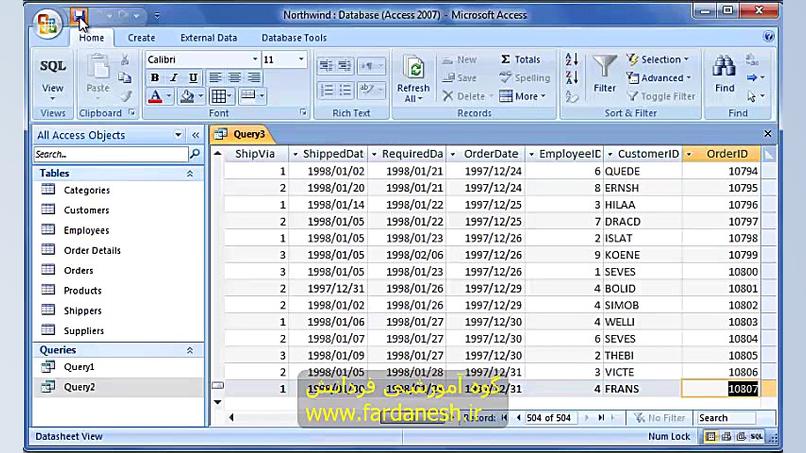Toggle Underline formatting
Screen dimensions: 806x453
[x=193, y=78]
